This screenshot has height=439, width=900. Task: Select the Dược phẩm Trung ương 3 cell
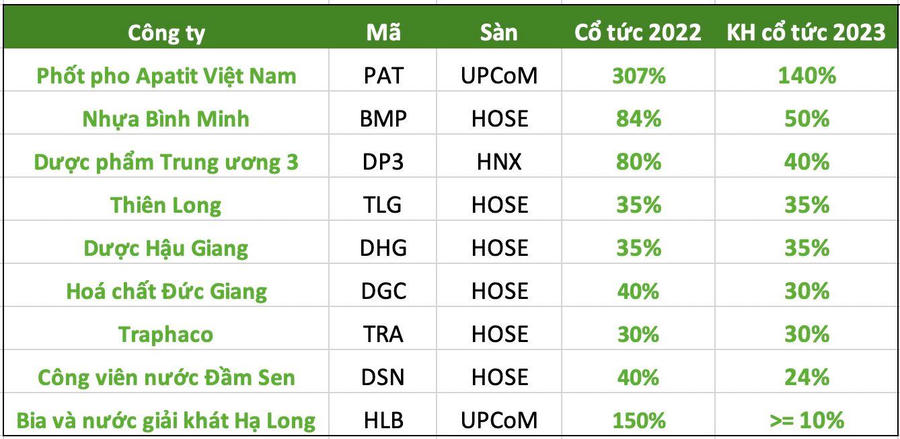(166, 161)
